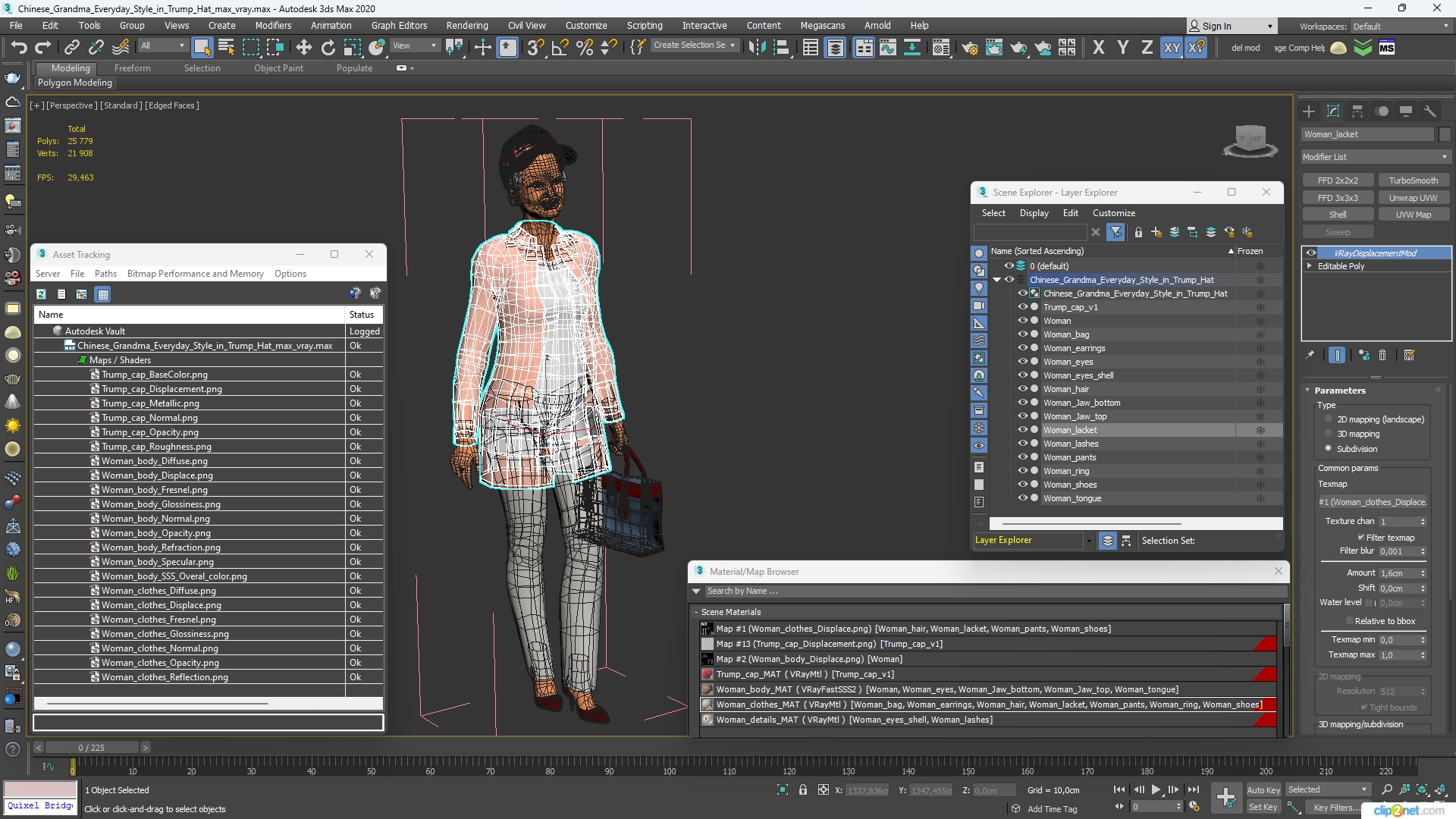This screenshot has width=1456, height=819.
Task: Open the Modifier List dropdown
Action: (1375, 157)
